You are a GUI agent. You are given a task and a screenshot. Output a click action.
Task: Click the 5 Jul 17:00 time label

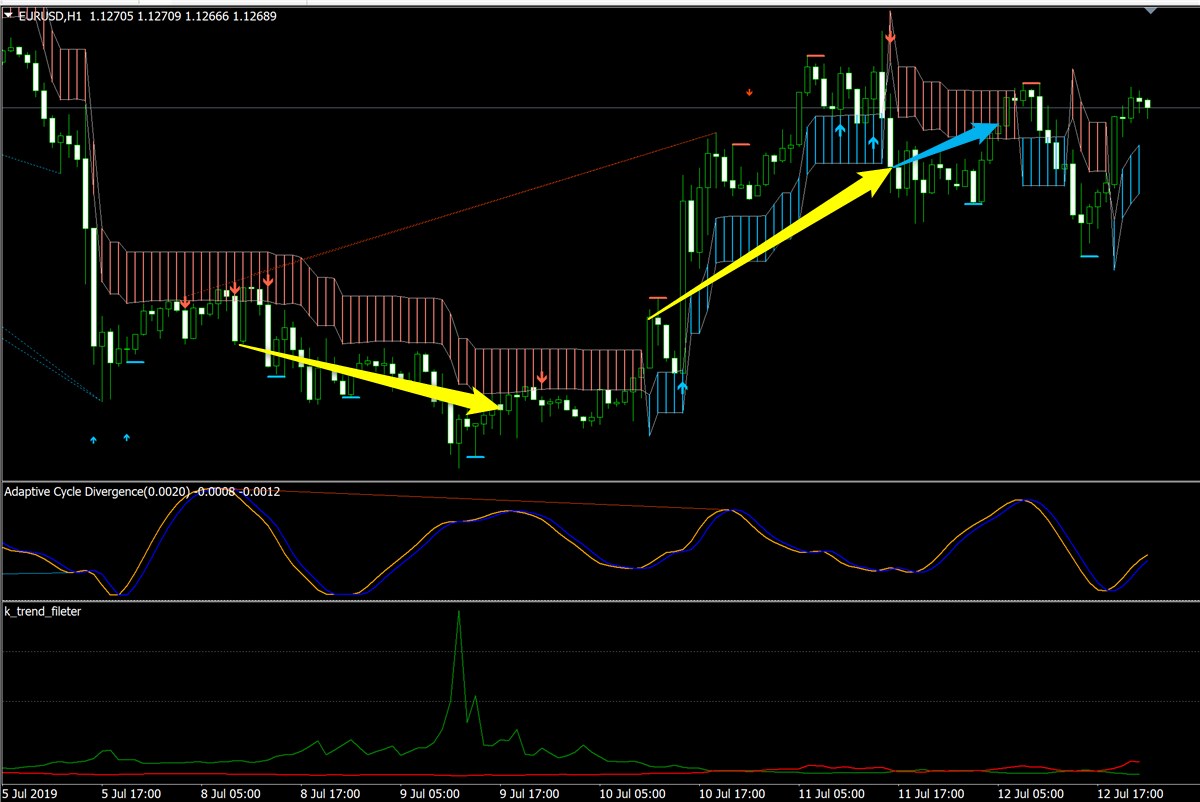pos(131,793)
